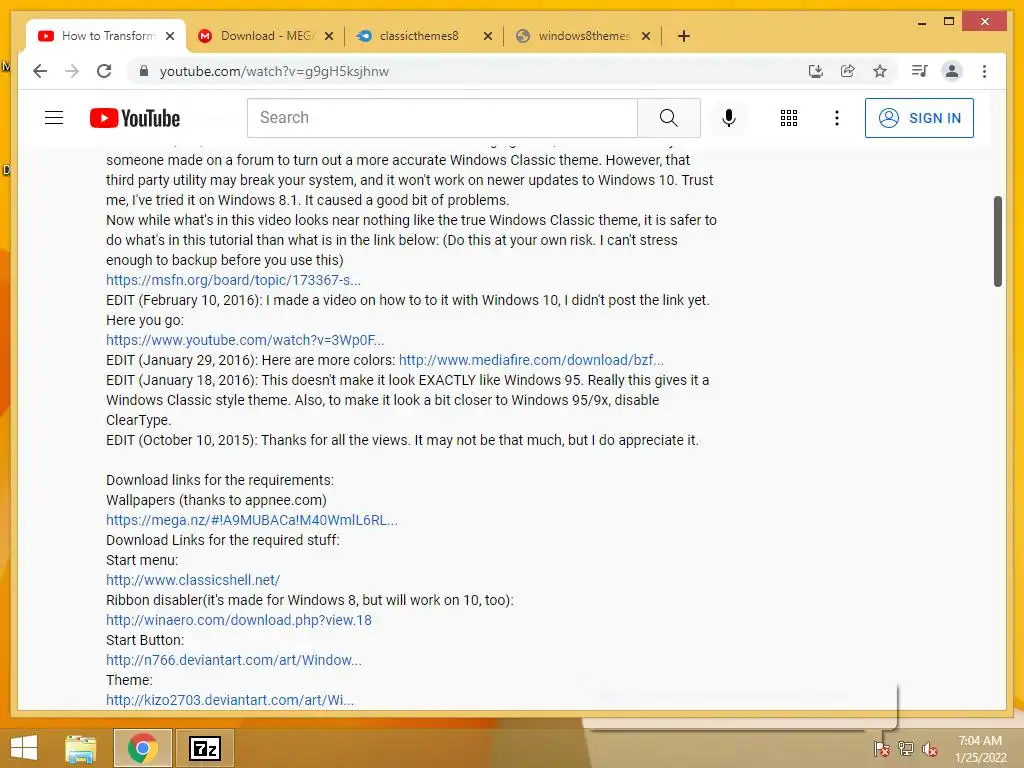The image size is (1024, 768).
Task: Focus the YouTube Search field
Action: tap(442, 118)
